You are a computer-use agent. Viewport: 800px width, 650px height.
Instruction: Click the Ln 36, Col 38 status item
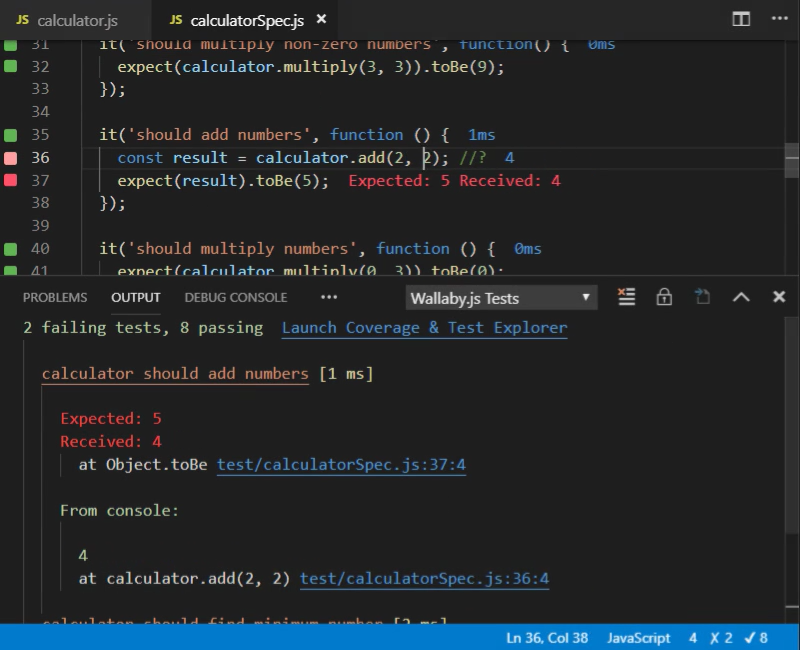(547, 638)
